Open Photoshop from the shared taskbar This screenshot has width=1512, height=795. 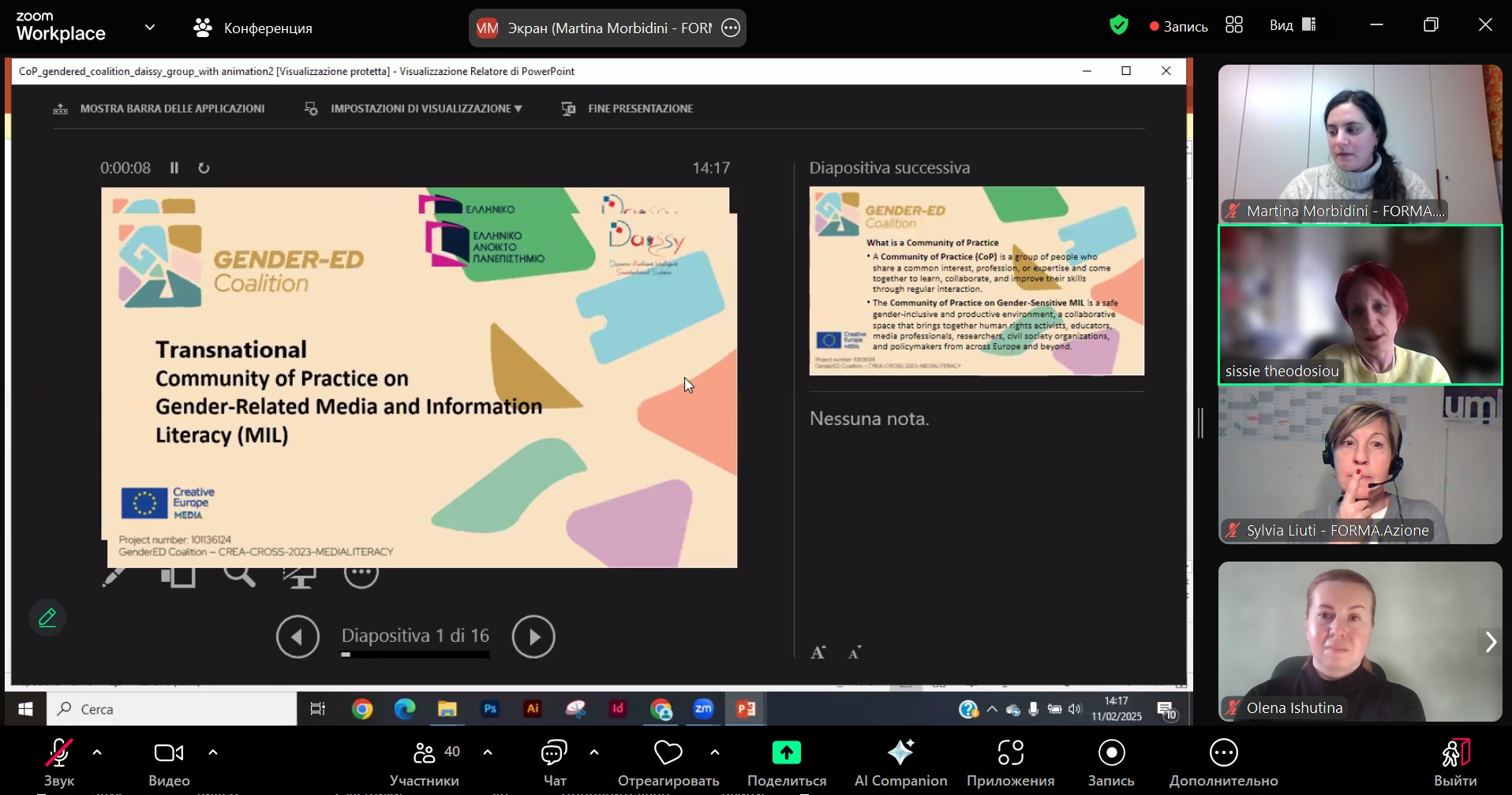(490, 709)
